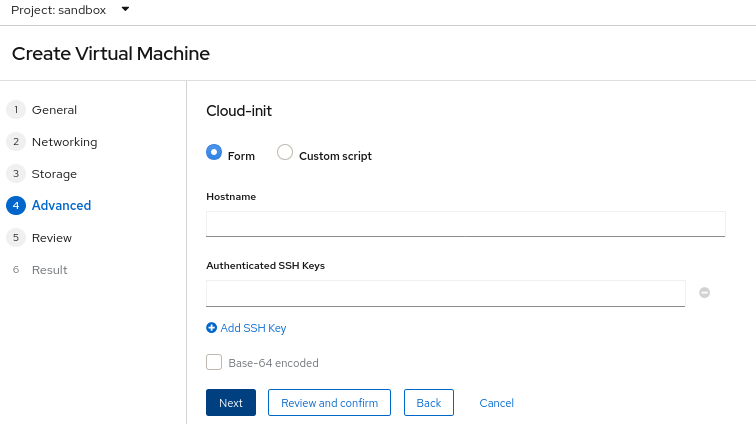Viewport: 756px width, 424px height.
Task: Click step 5 number badge for Review
Action: 15,238
